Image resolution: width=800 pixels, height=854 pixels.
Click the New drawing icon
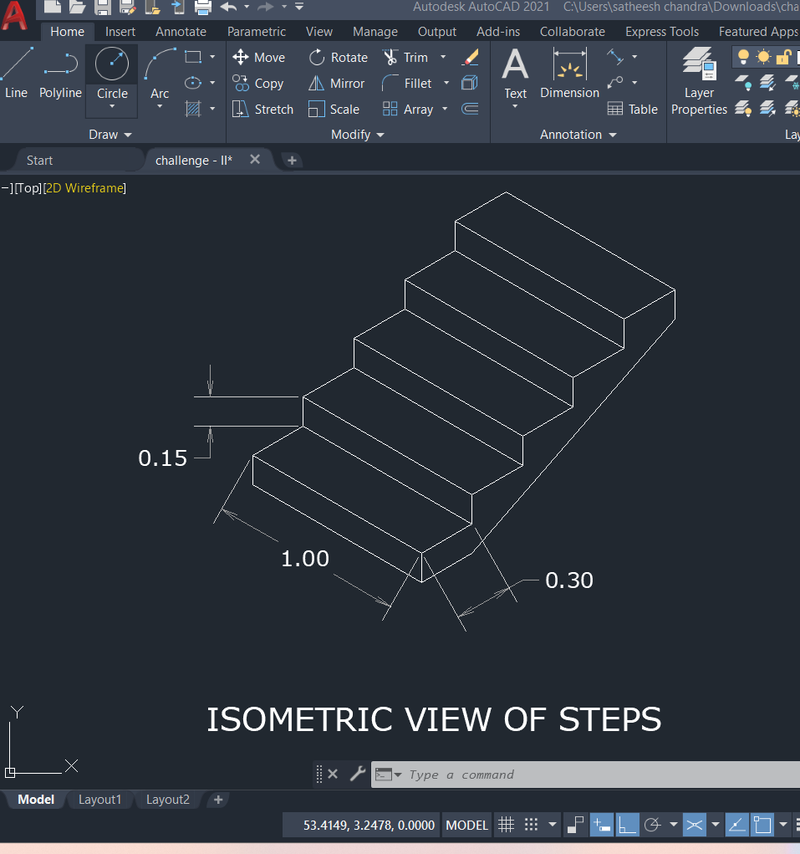pyautogui.click(x=52, y=6)
